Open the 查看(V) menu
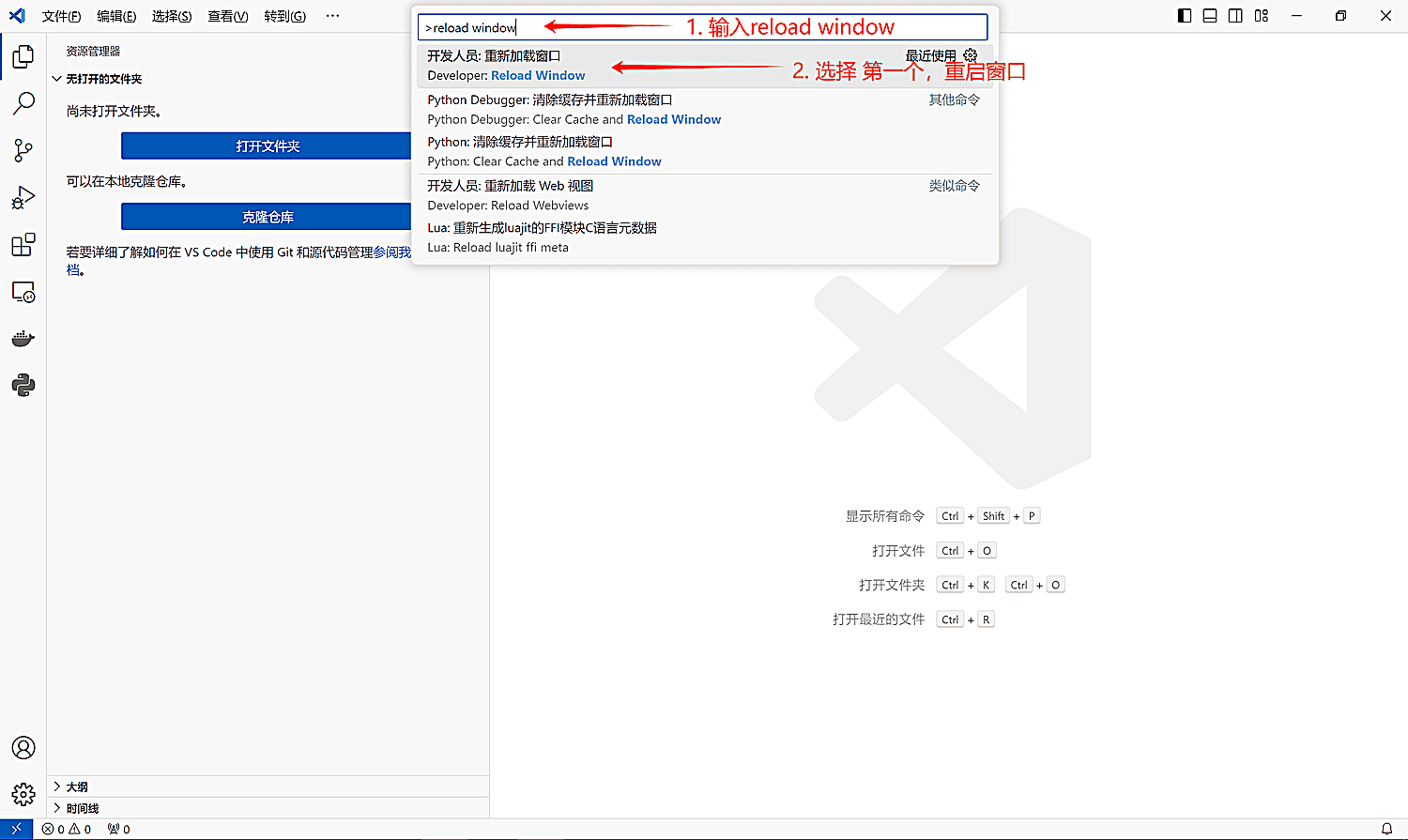 [228, 16]
